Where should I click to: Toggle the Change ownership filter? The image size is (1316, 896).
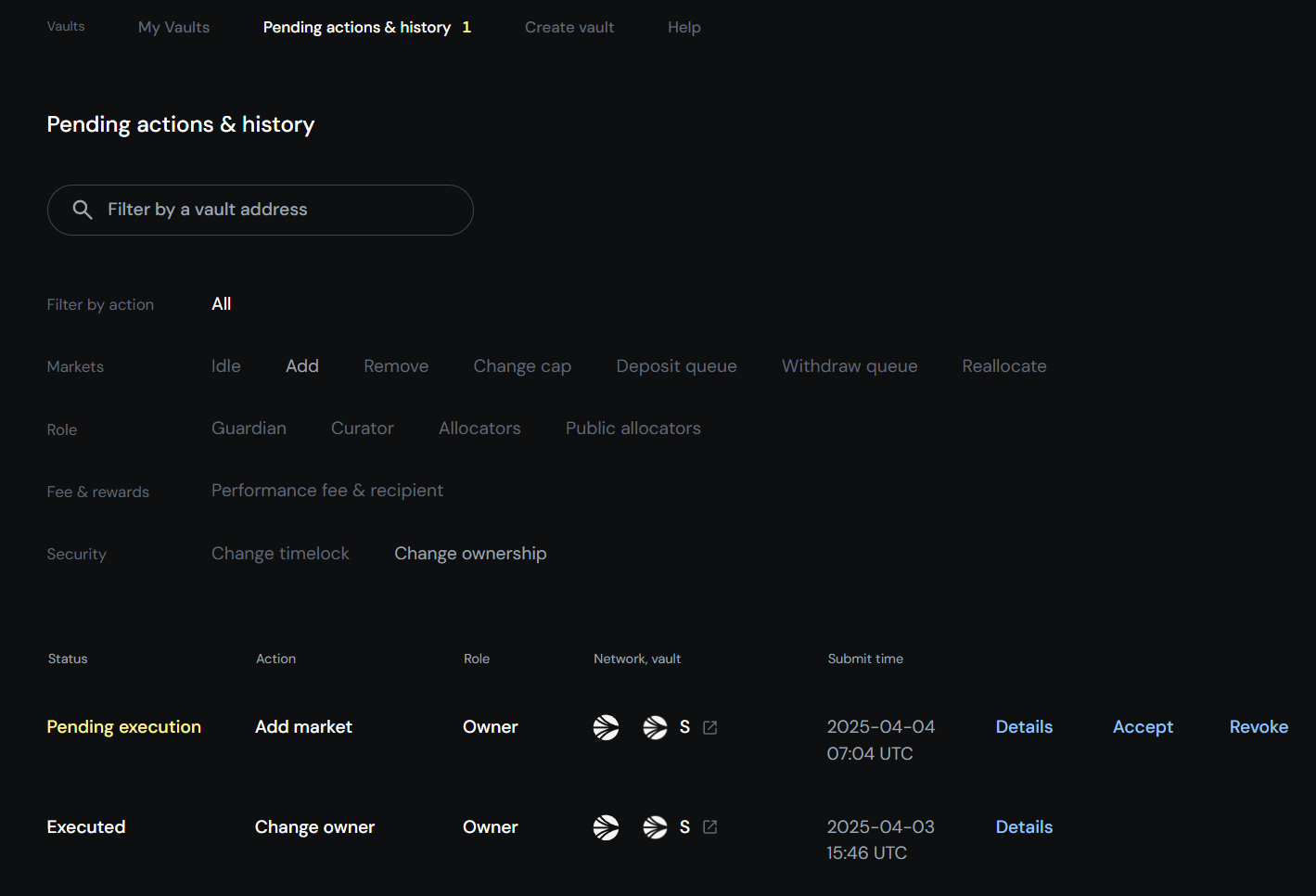pos(470,554)
